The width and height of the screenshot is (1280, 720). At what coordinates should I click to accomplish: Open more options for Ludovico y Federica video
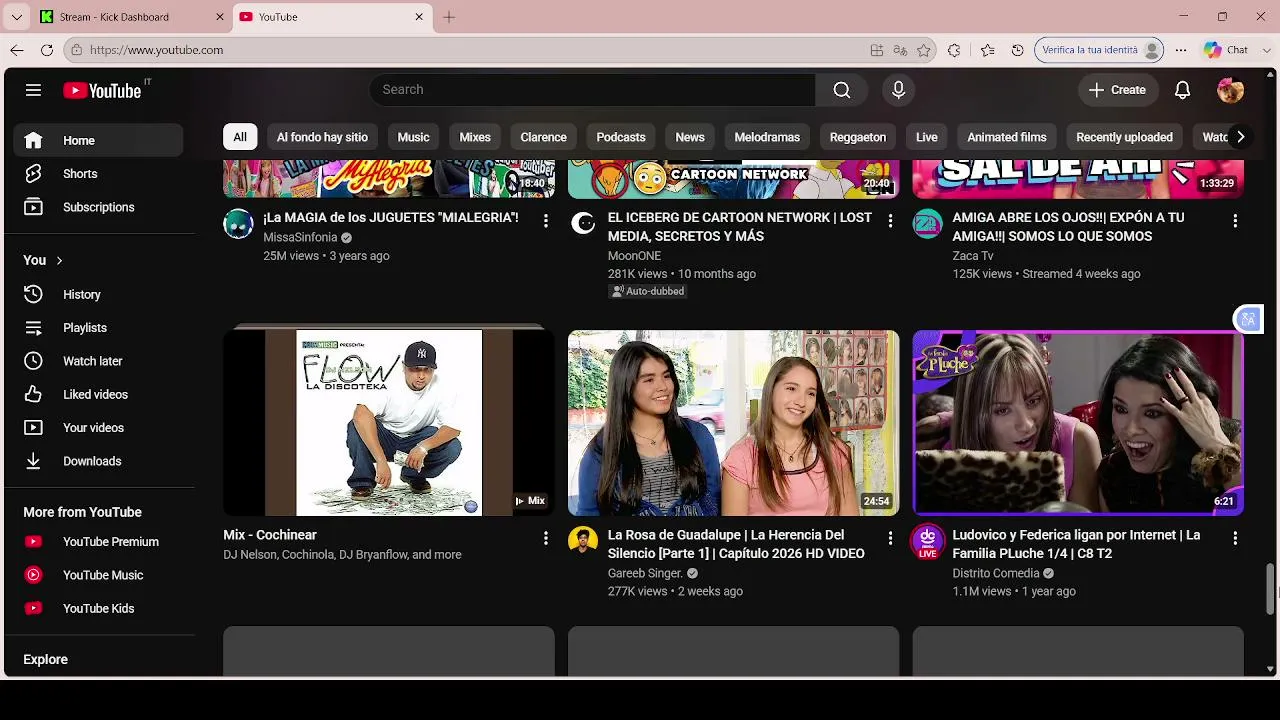click(x=1235, y=538)
